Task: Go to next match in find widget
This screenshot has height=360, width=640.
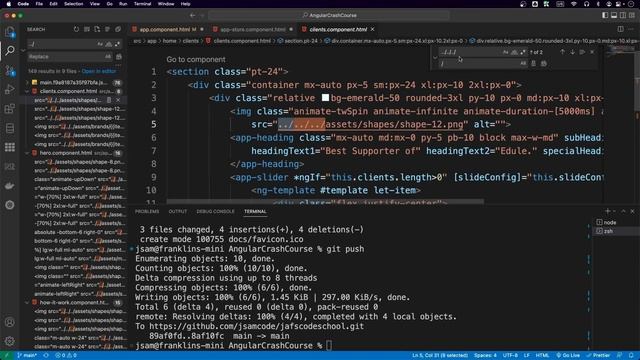Action: coord(572,52)
